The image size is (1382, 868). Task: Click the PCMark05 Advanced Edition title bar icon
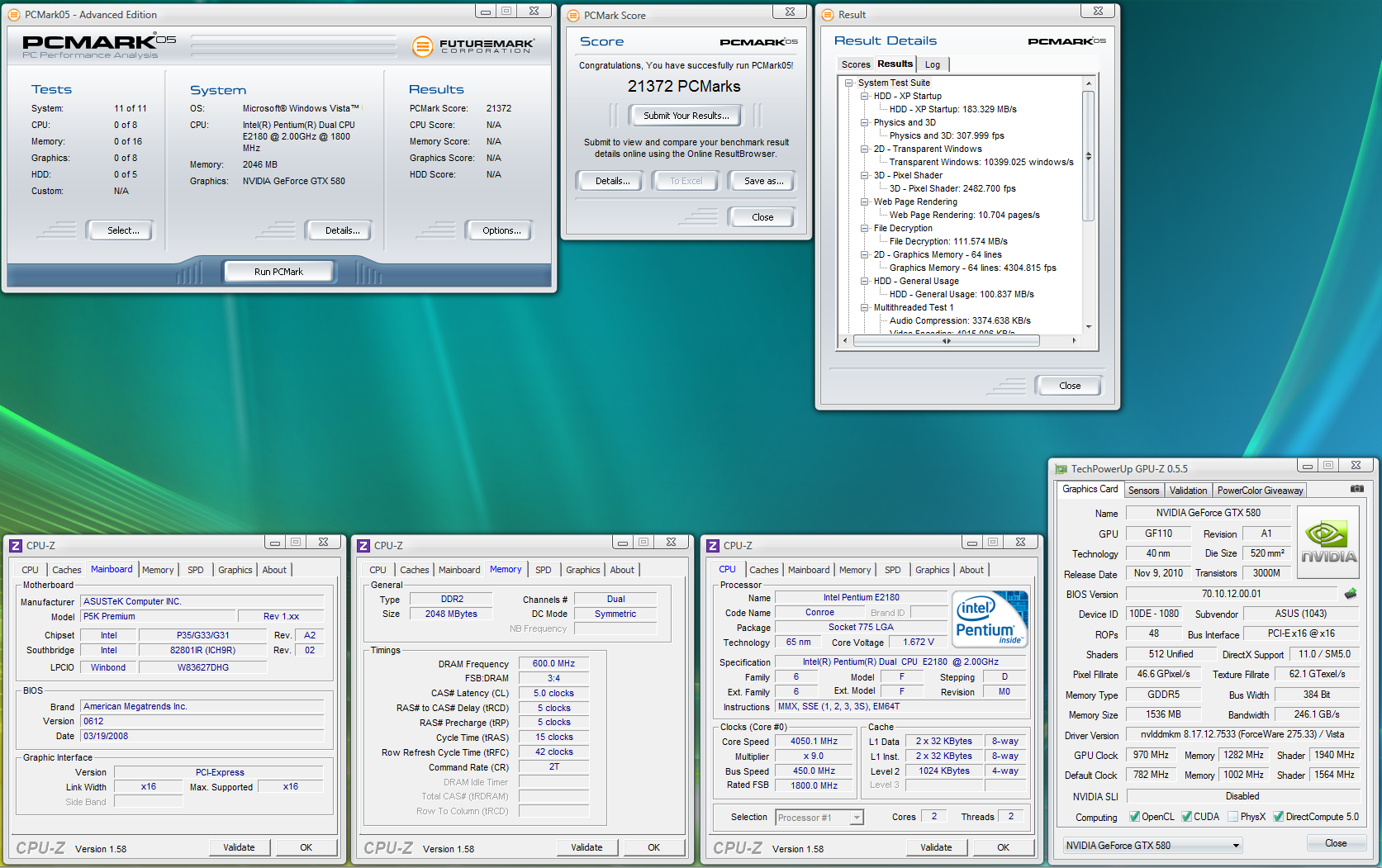[14, 14]
